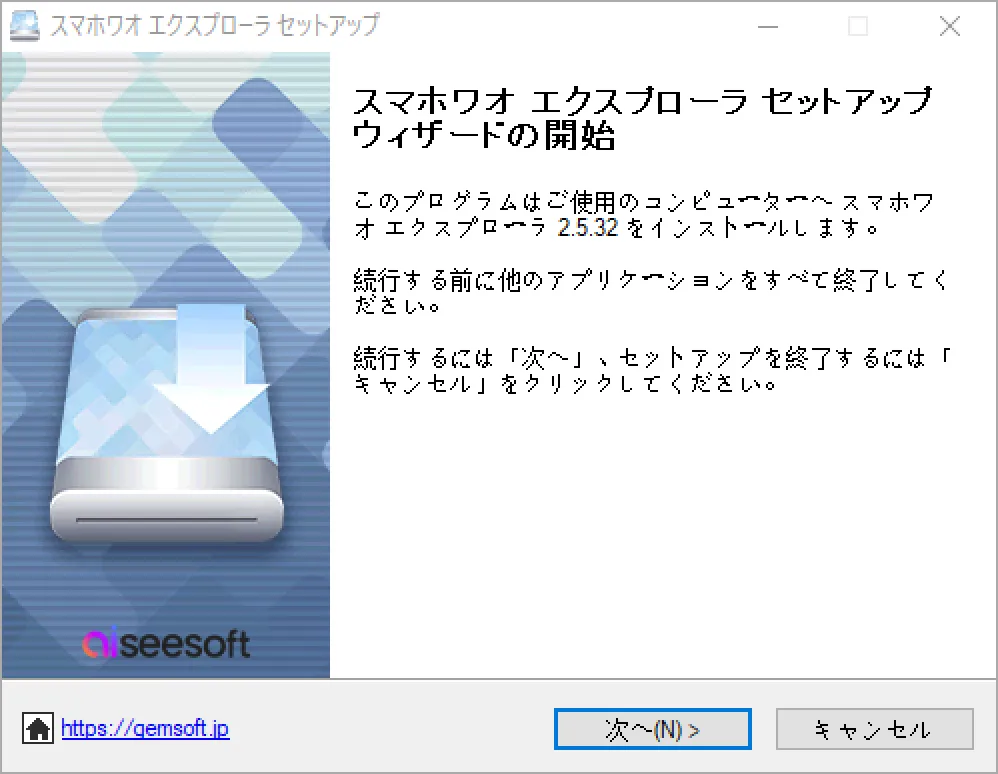Image resolution: width=998 pixels, height=774 pixels.
Task: Proceed with the 次へ(N) > button
Action: (652, 729)
